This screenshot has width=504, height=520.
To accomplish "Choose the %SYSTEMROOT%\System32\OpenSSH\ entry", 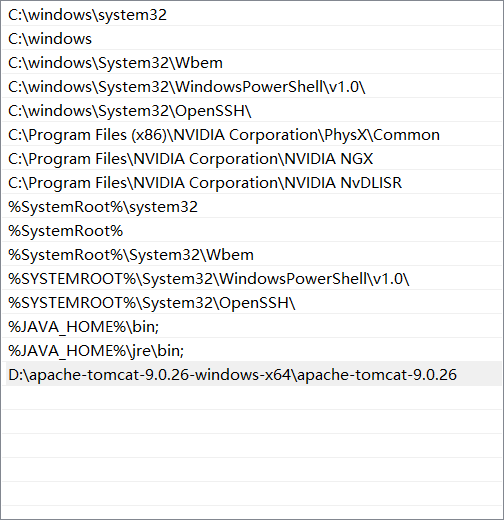I will tap(252, 303).
